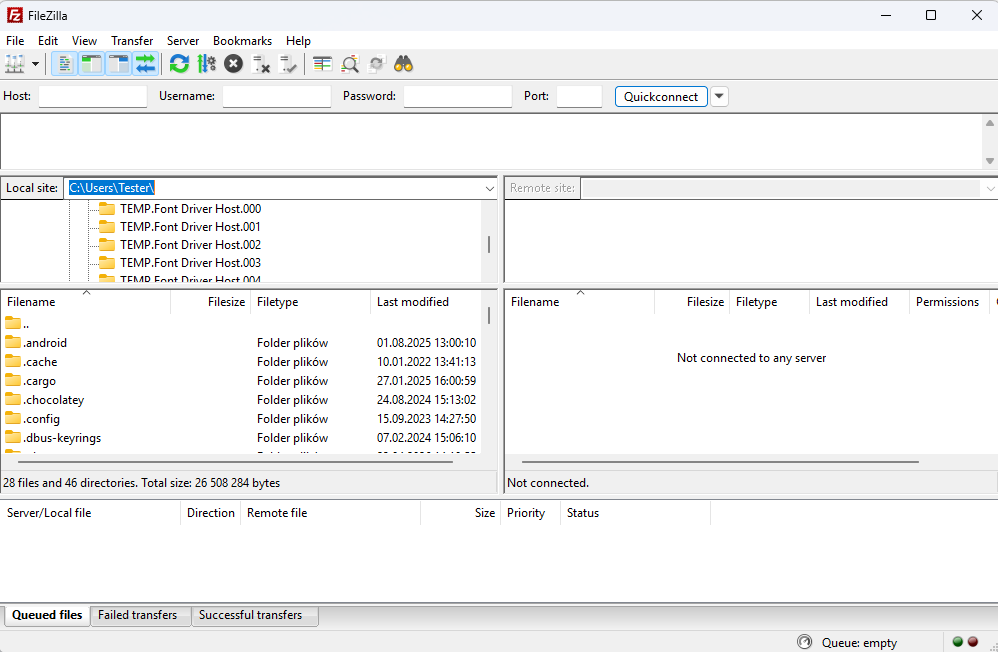The image size is (998, 652).
Task: Cancel the current operation
Action: click(234, 64)
